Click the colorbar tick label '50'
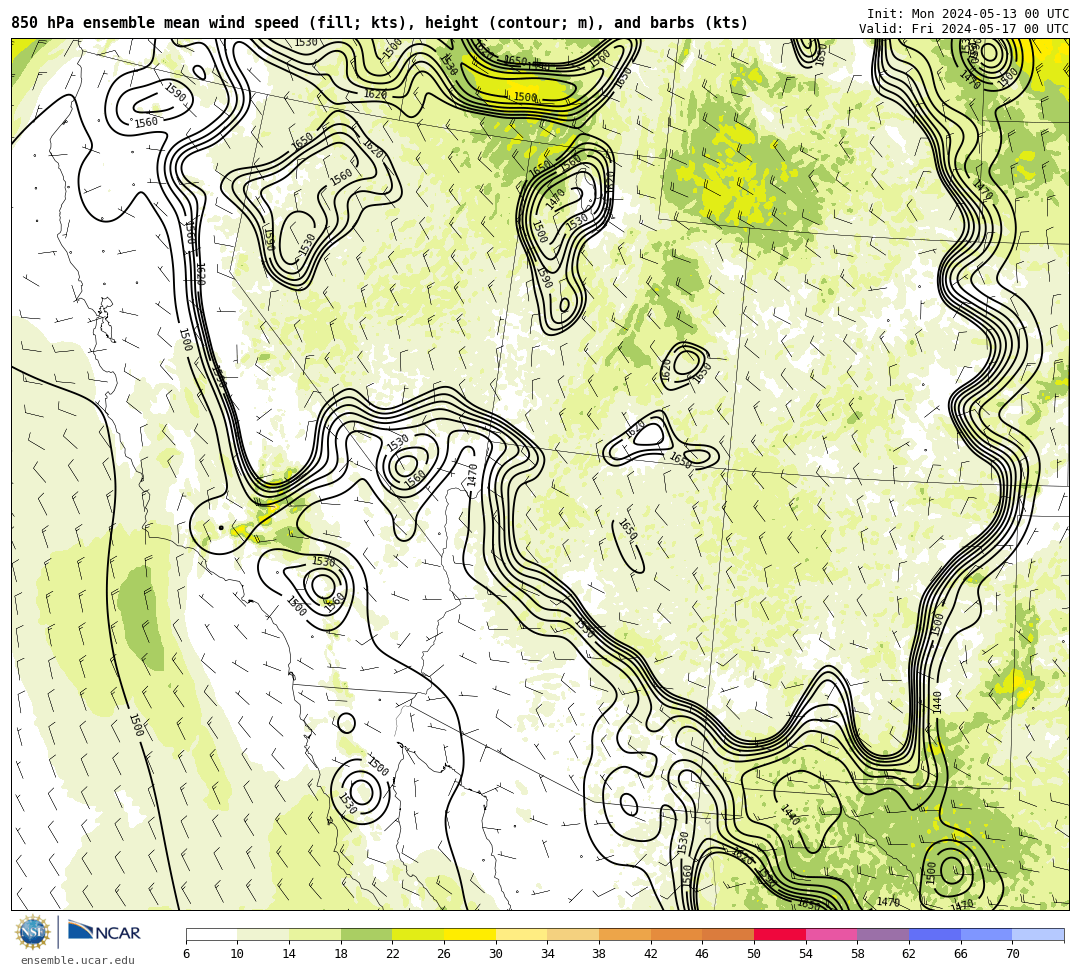This screenshot has height=973, width=1080. 754,954
